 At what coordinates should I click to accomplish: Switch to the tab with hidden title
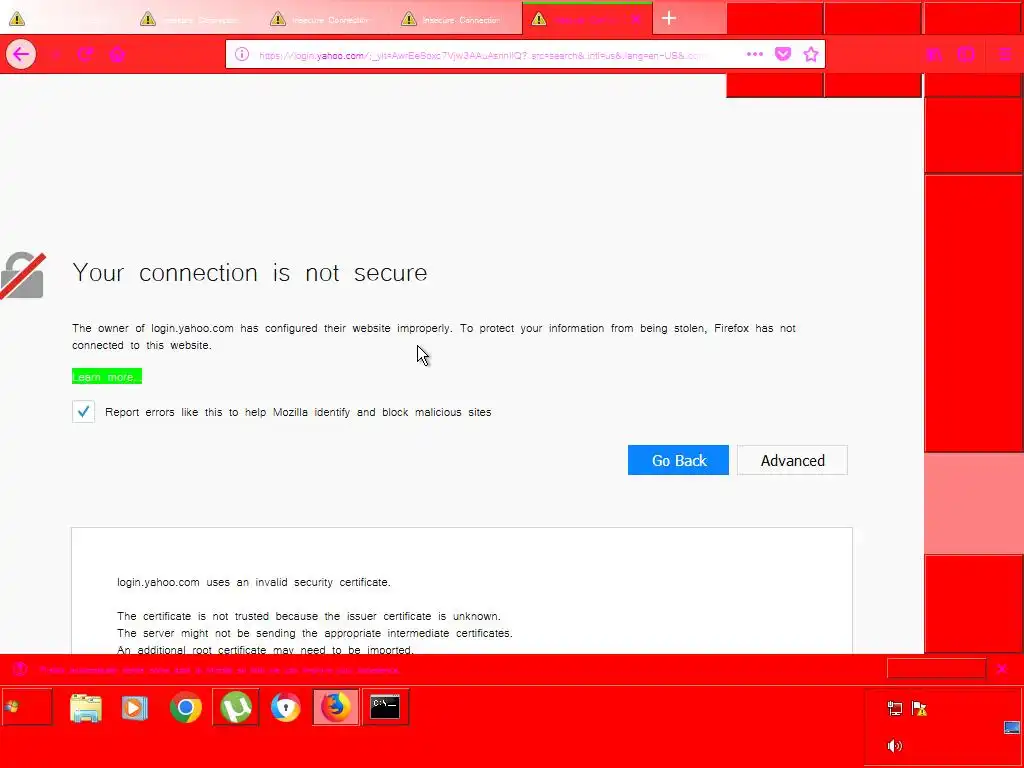point(65,19)
